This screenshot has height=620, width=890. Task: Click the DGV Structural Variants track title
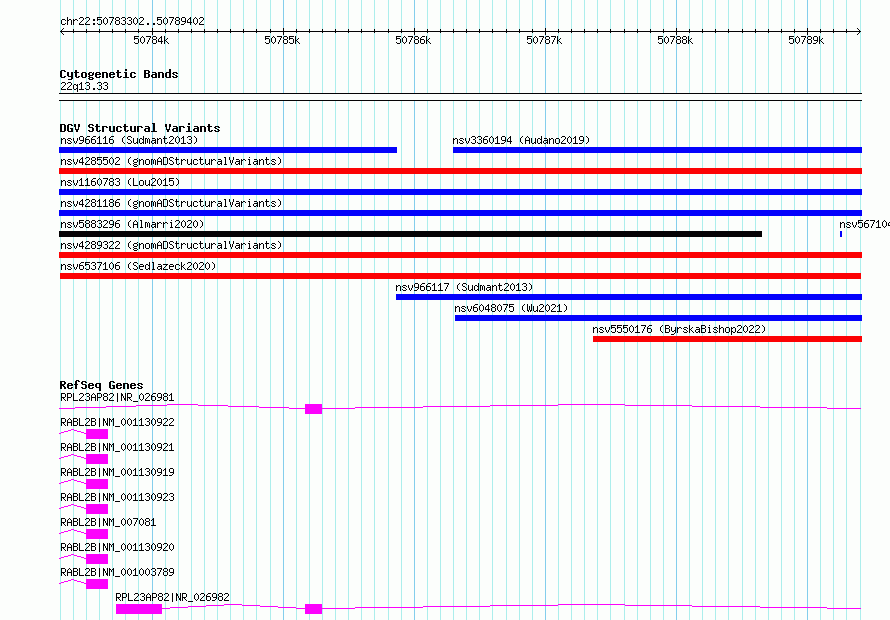pyautogui.click(x=140, y=128)
